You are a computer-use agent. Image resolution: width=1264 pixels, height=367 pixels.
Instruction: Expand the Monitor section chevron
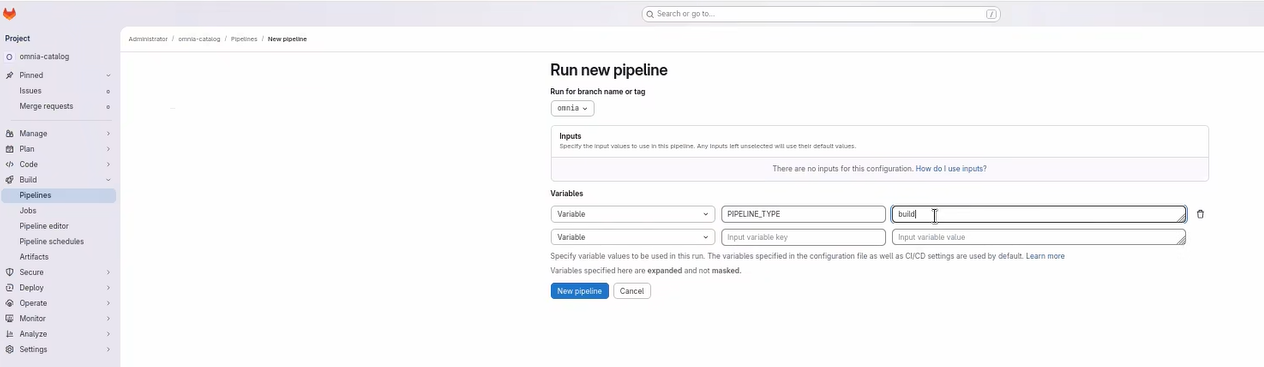[x=108, y=318]
